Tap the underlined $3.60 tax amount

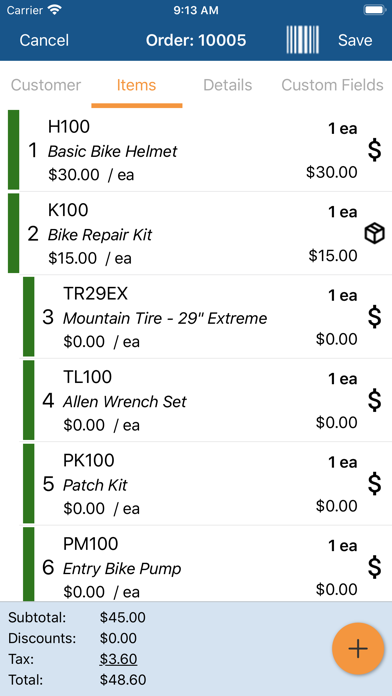tap(118, 659)
